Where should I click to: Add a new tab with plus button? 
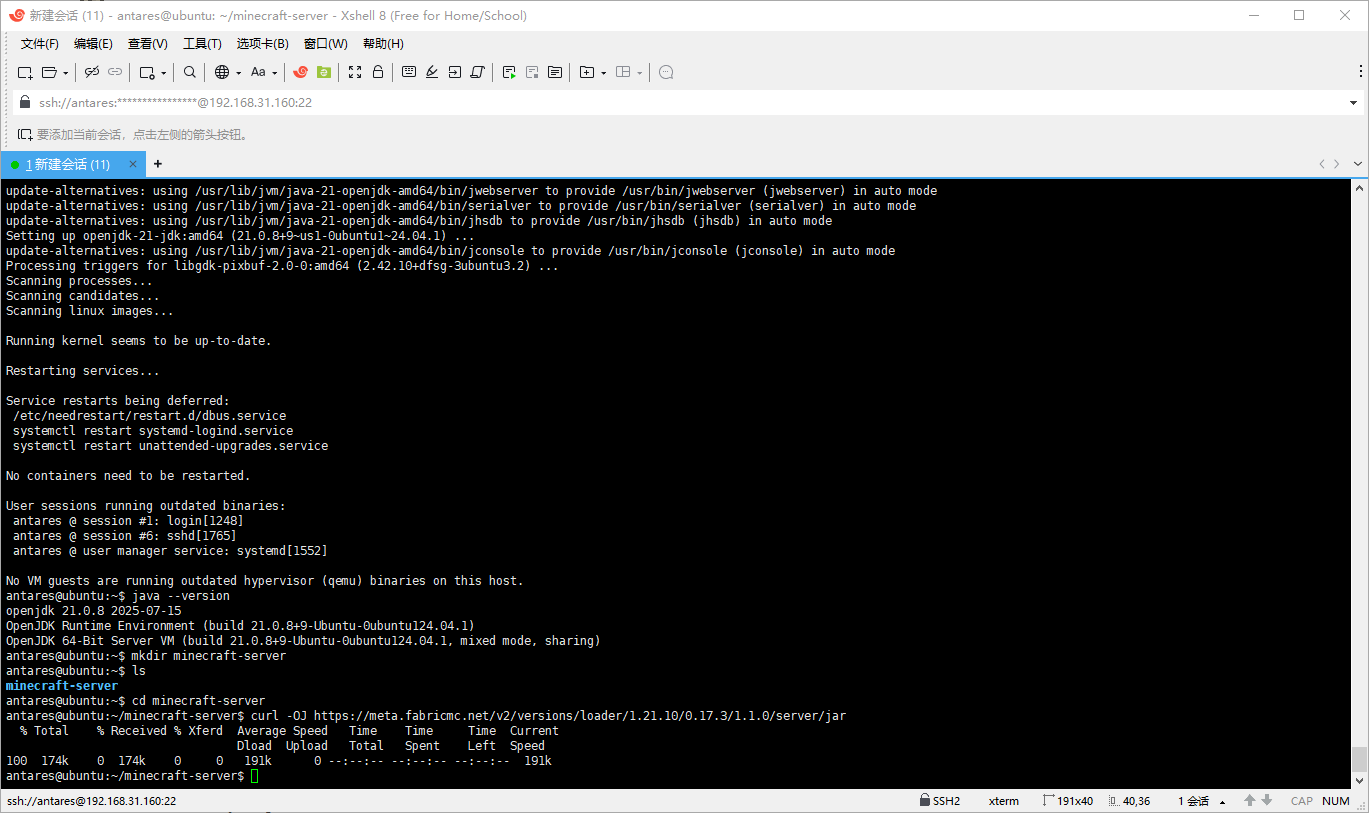coord(157,164)
